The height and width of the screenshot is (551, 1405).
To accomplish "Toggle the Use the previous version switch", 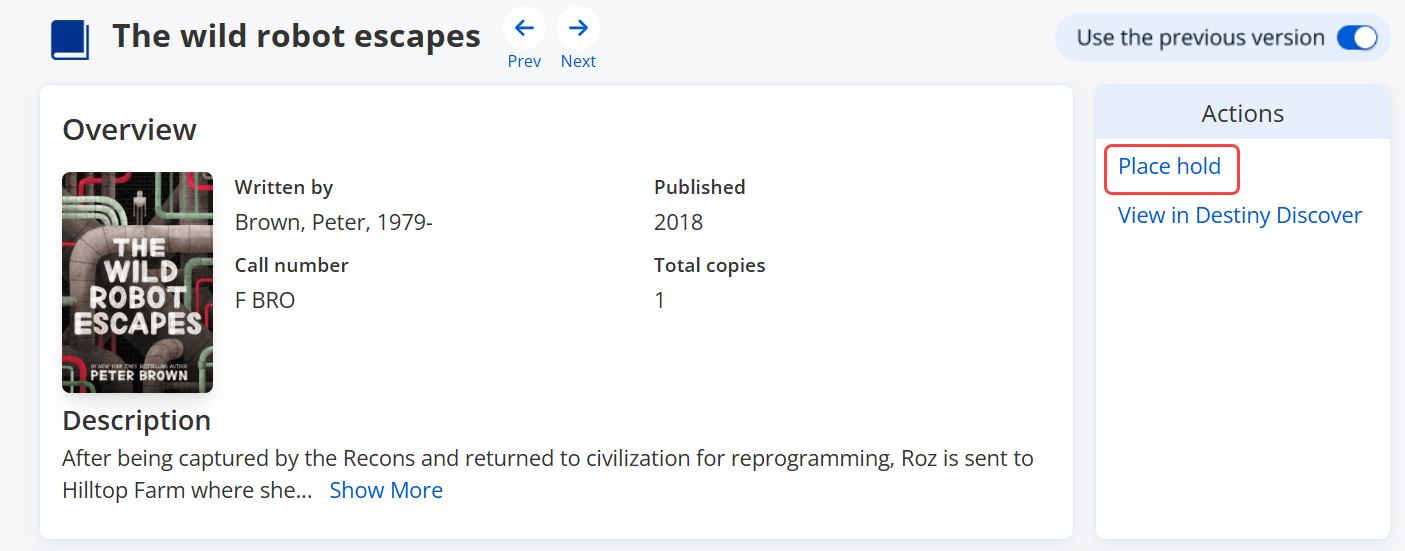I will tap(1357, 38).
